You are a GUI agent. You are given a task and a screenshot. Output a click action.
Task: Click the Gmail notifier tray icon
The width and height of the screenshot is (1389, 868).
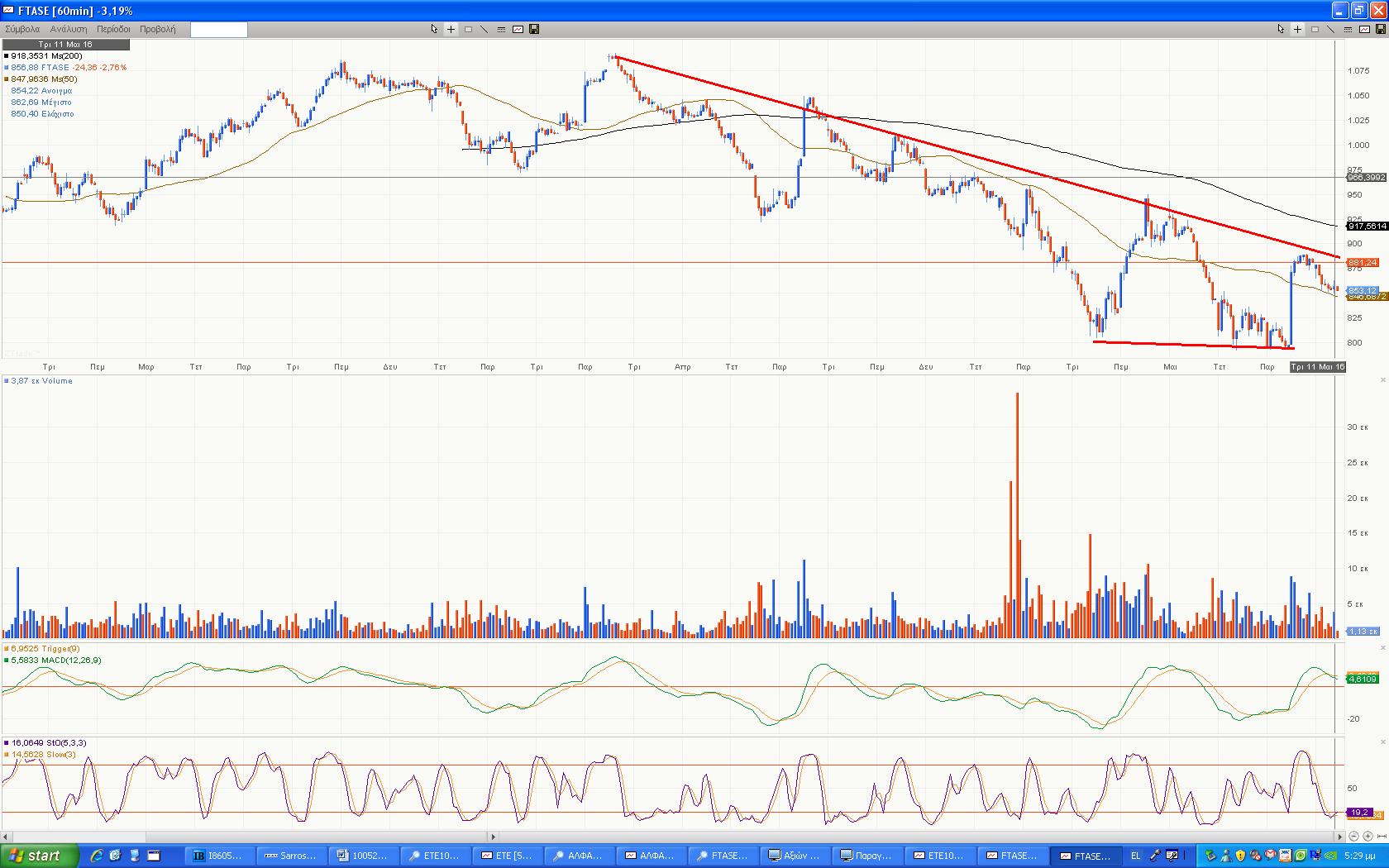(1270, 855)
